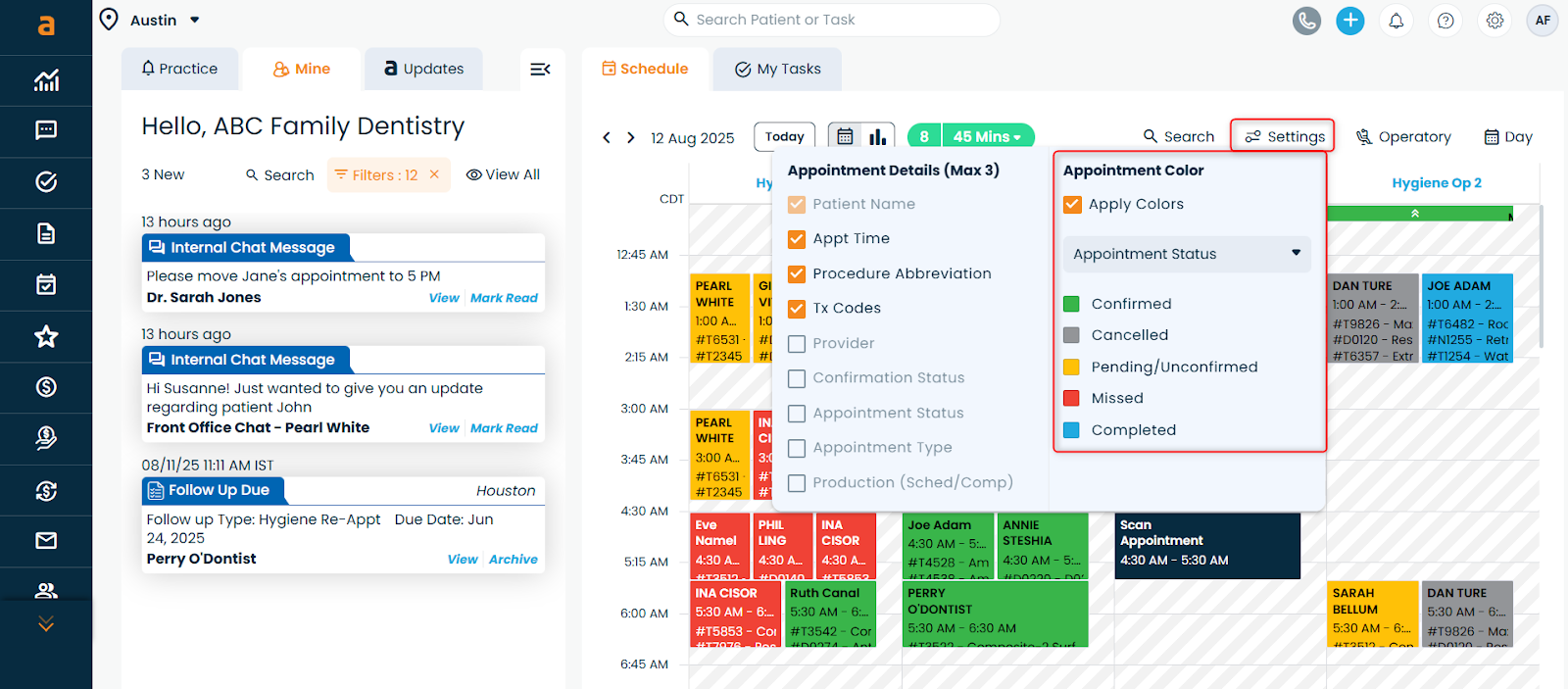Enable the Provider checkbox
The height and width of the screenshot is (689, 1568).
(797, 344)
